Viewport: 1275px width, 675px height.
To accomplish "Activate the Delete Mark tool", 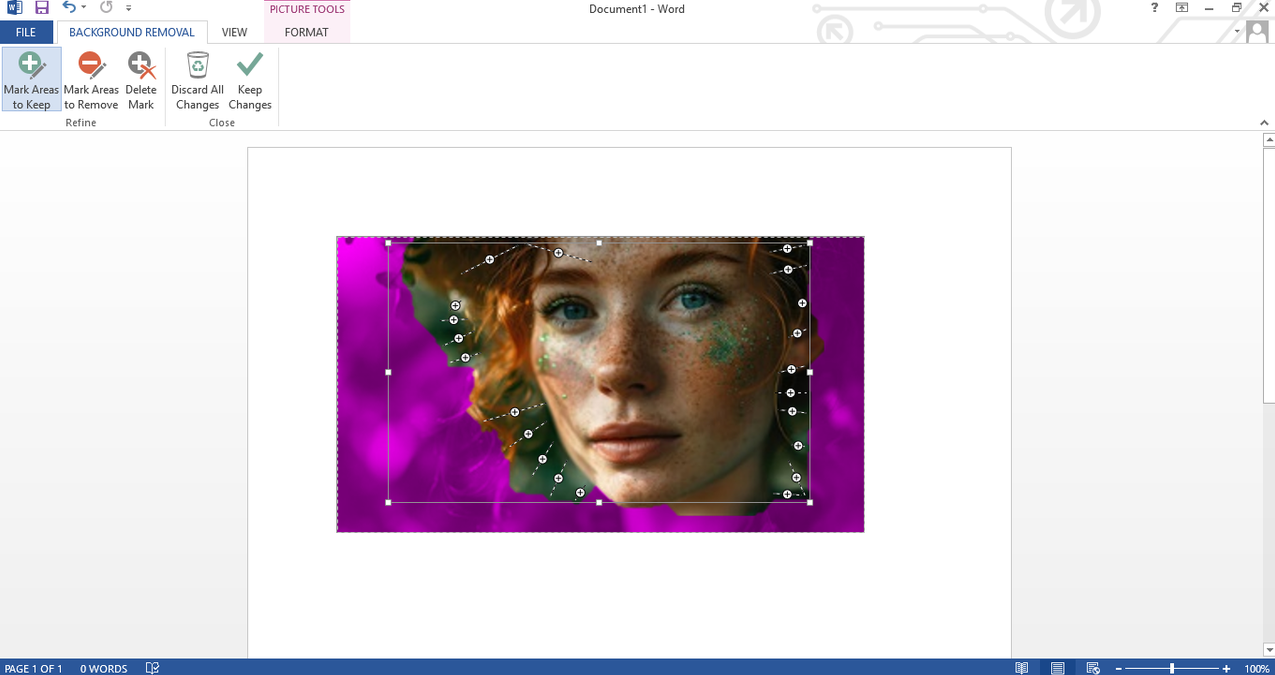I will coord(140,80).
